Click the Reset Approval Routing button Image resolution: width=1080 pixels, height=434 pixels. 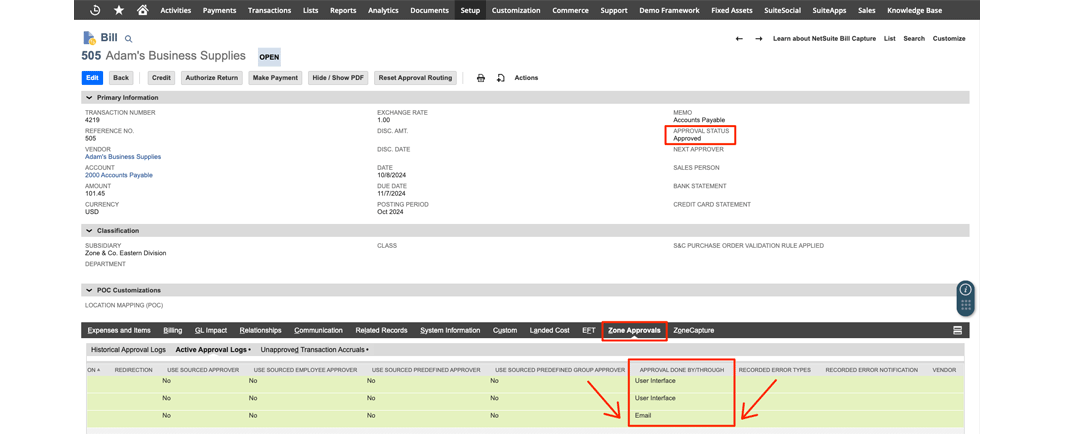tap(415, 78)
